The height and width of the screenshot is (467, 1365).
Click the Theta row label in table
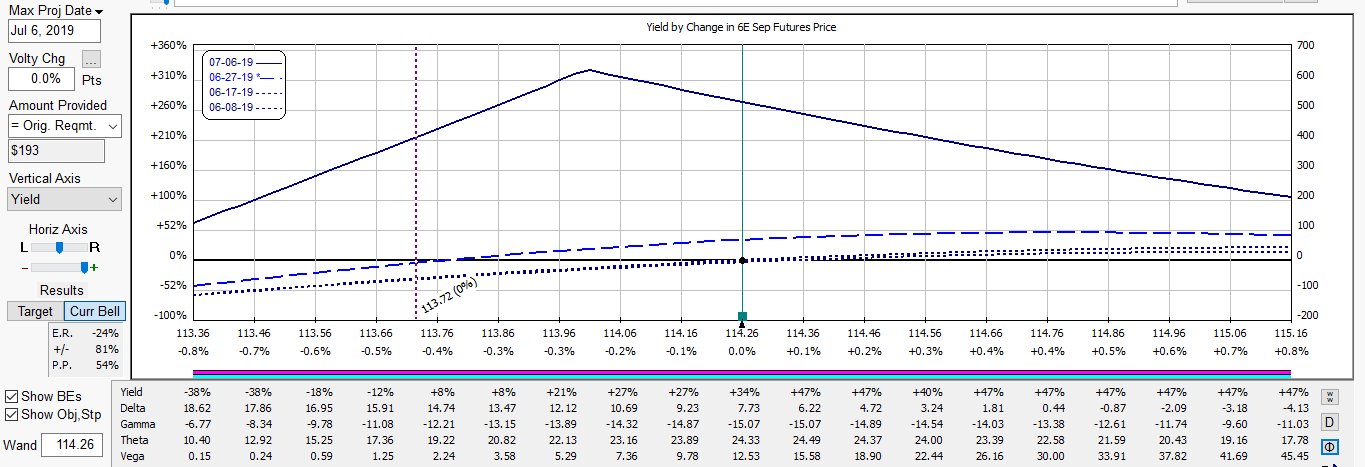pos(134,440)
